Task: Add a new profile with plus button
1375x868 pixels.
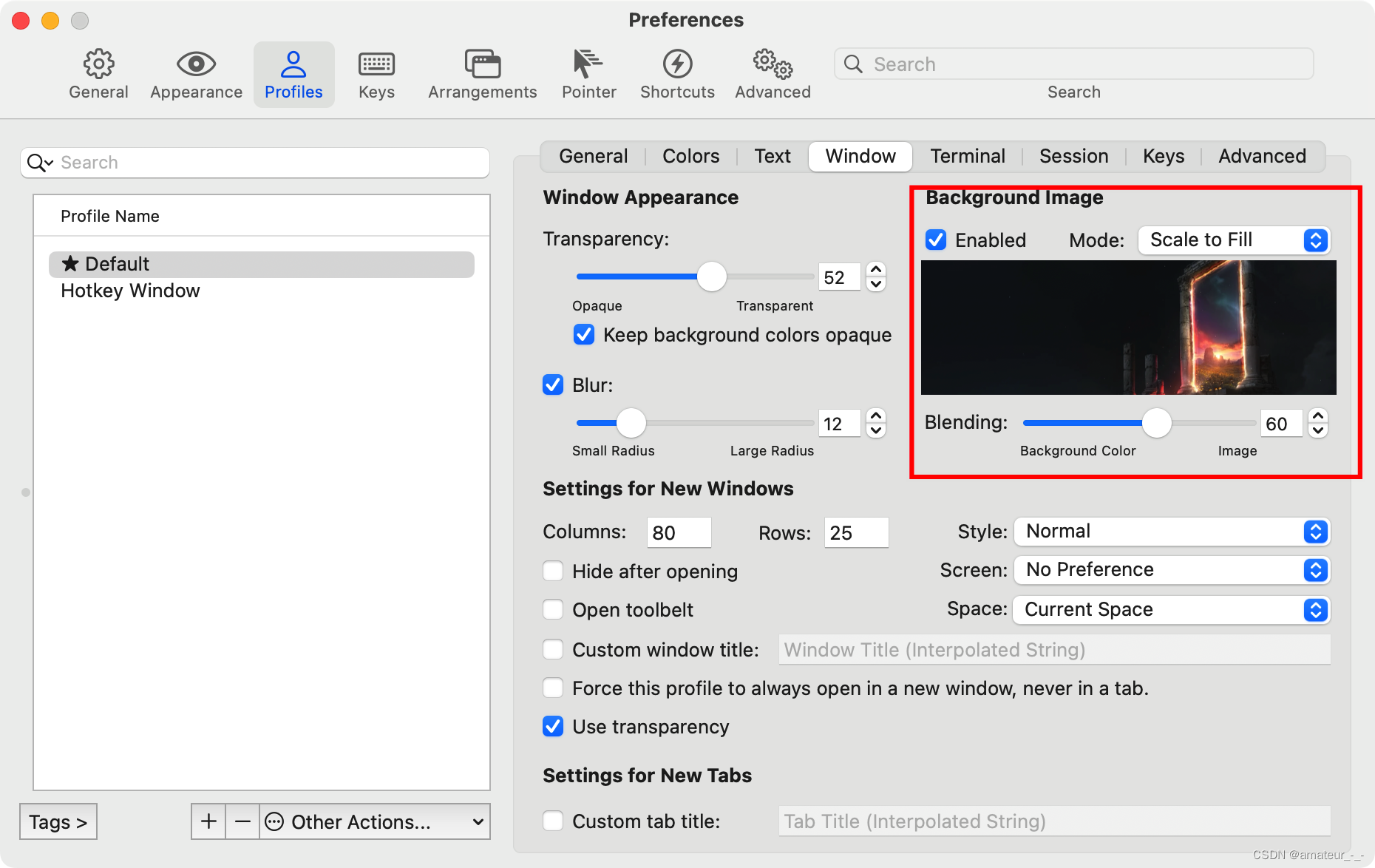Action: (x=208, y=821)
